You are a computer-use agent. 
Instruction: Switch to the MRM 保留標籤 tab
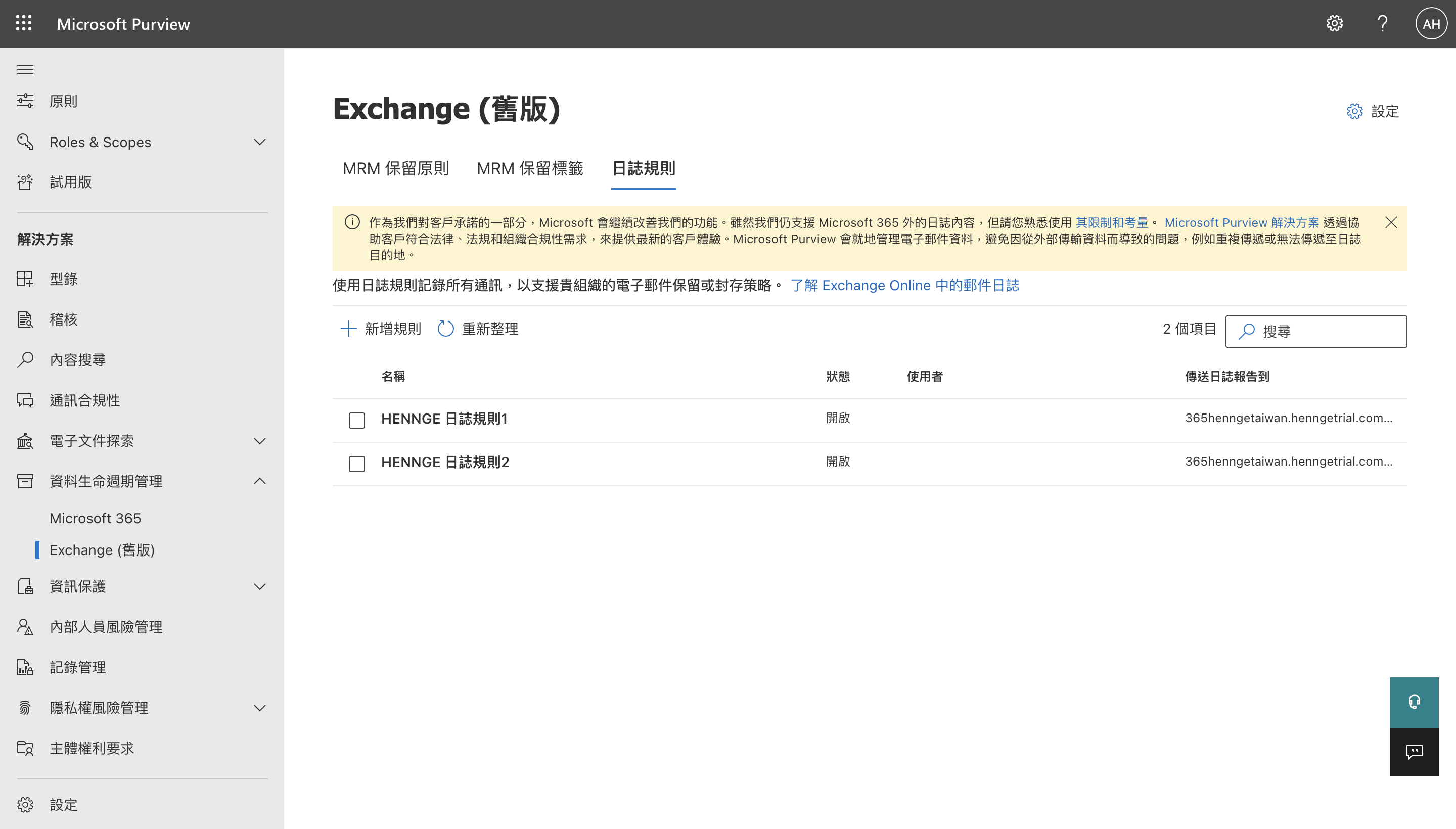529,168
